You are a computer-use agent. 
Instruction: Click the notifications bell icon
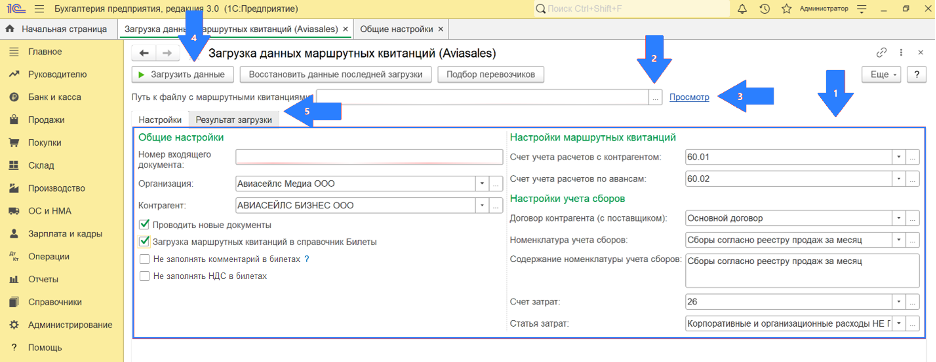coord(742,9)
